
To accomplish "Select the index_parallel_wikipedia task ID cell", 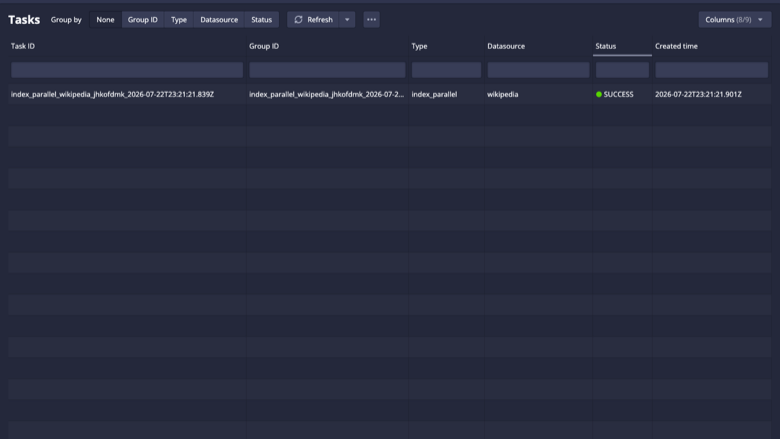I will 112,94.
